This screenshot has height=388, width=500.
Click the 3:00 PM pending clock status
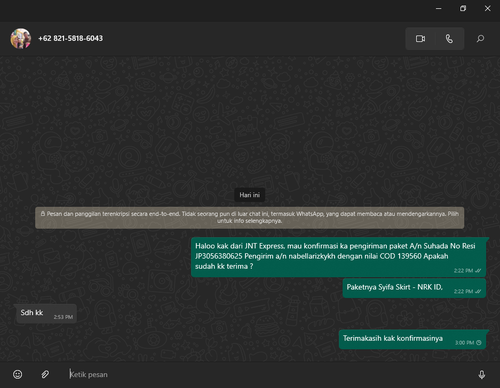[479, 343]
